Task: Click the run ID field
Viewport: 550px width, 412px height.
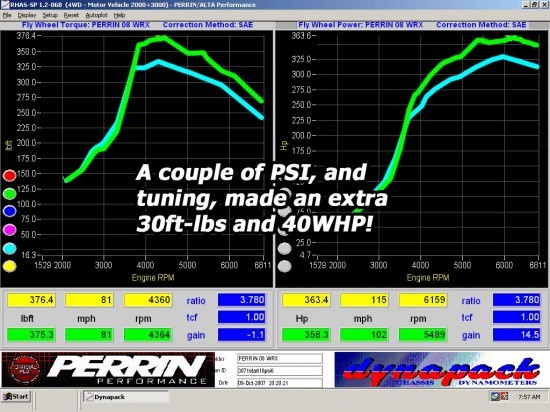Action: [x=280, y=371]
